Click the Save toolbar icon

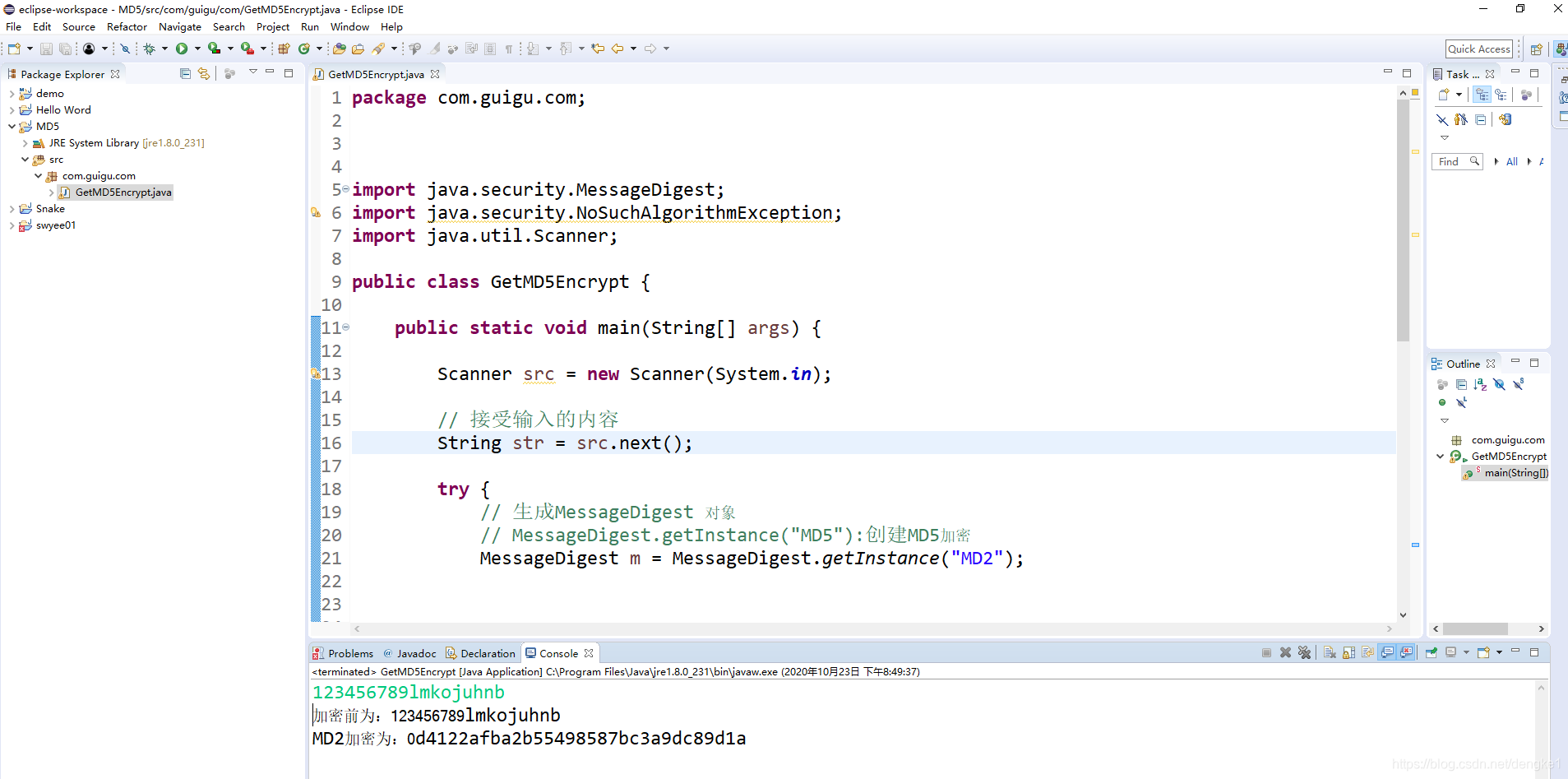click(x=46, y=49)
